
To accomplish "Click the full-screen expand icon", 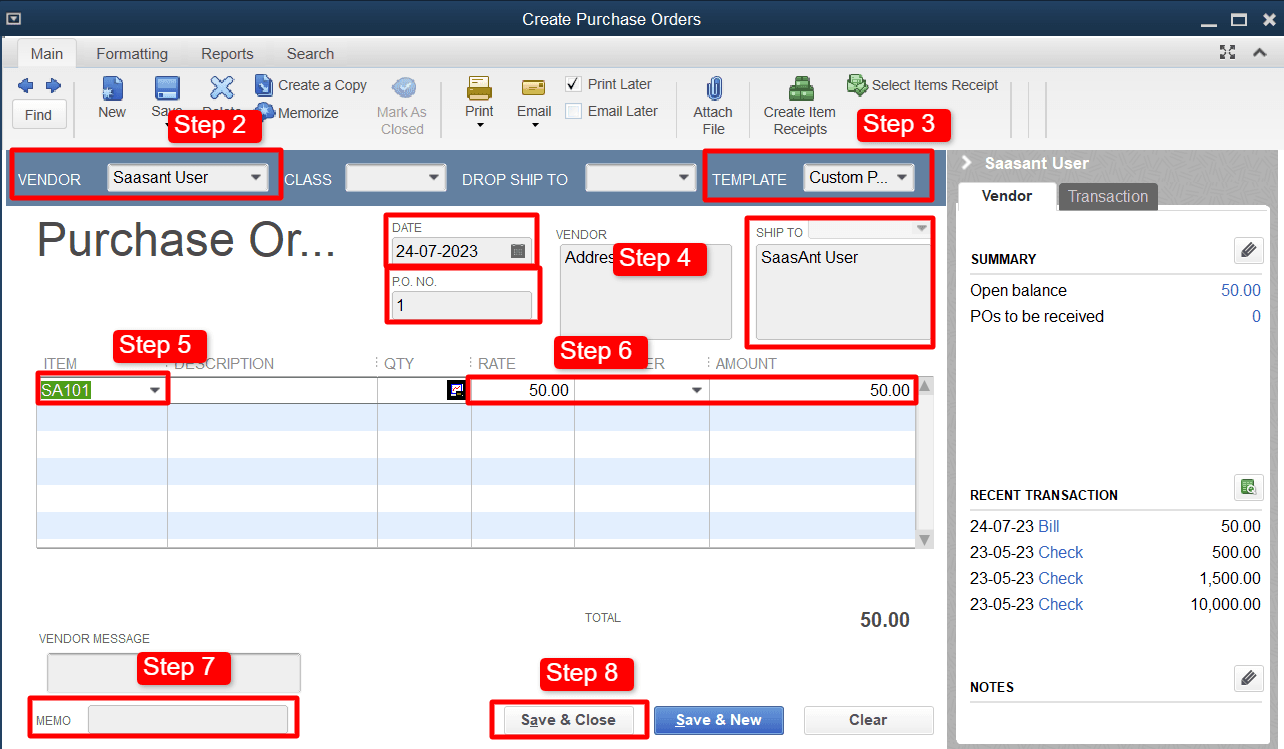I will coord(1228,53).
